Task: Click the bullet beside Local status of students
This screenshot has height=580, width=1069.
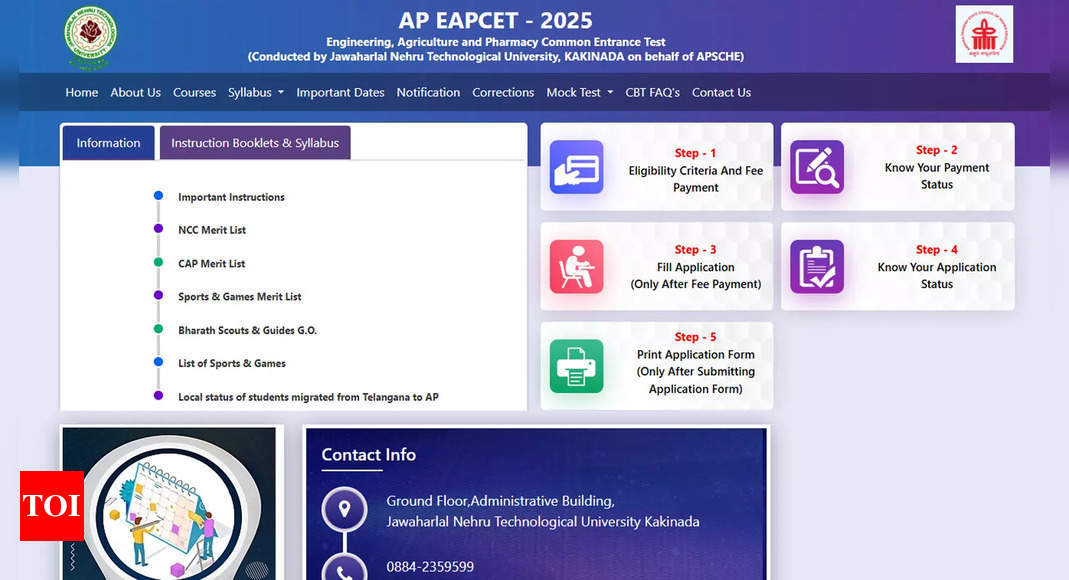Action: (158, 395)
